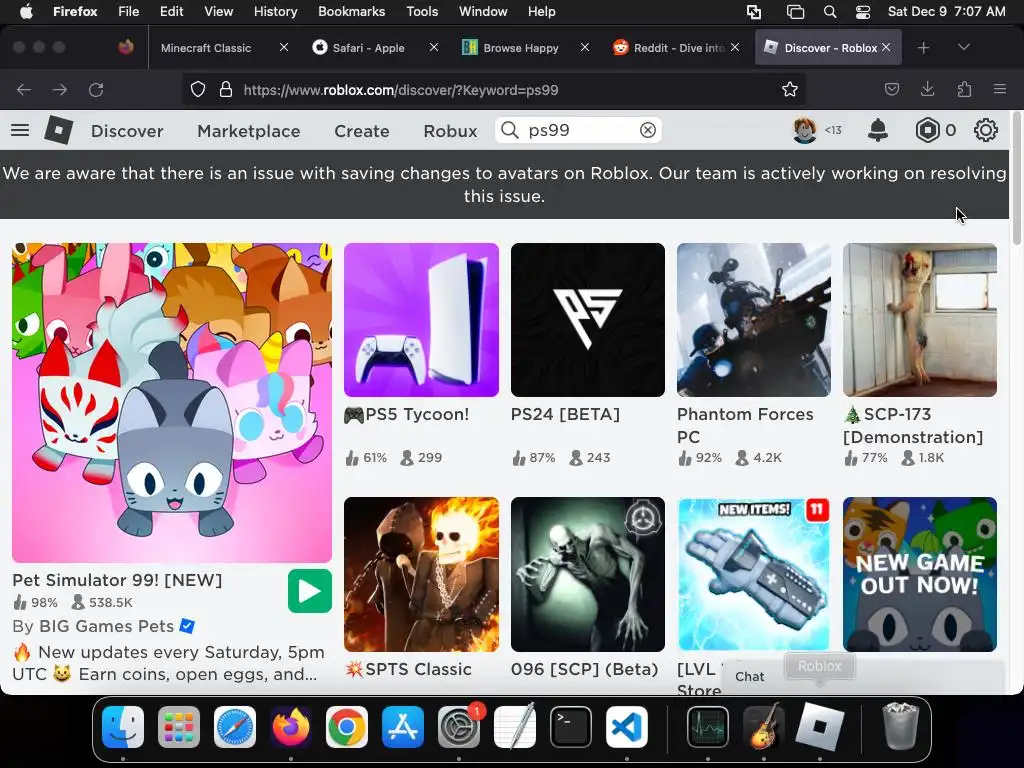1024x768 pixels.
Task: Open Firefox extensions puzzle icon
Action: [964, 89]
